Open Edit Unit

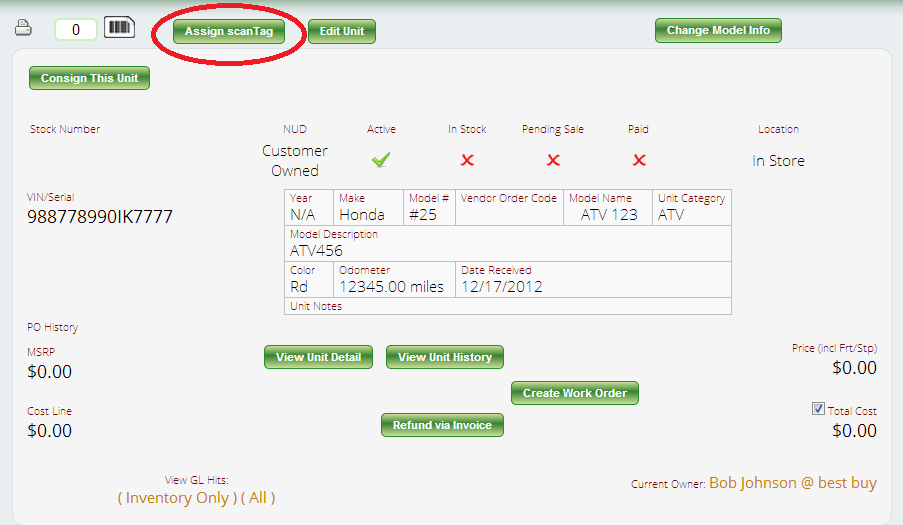coord(341,31)
